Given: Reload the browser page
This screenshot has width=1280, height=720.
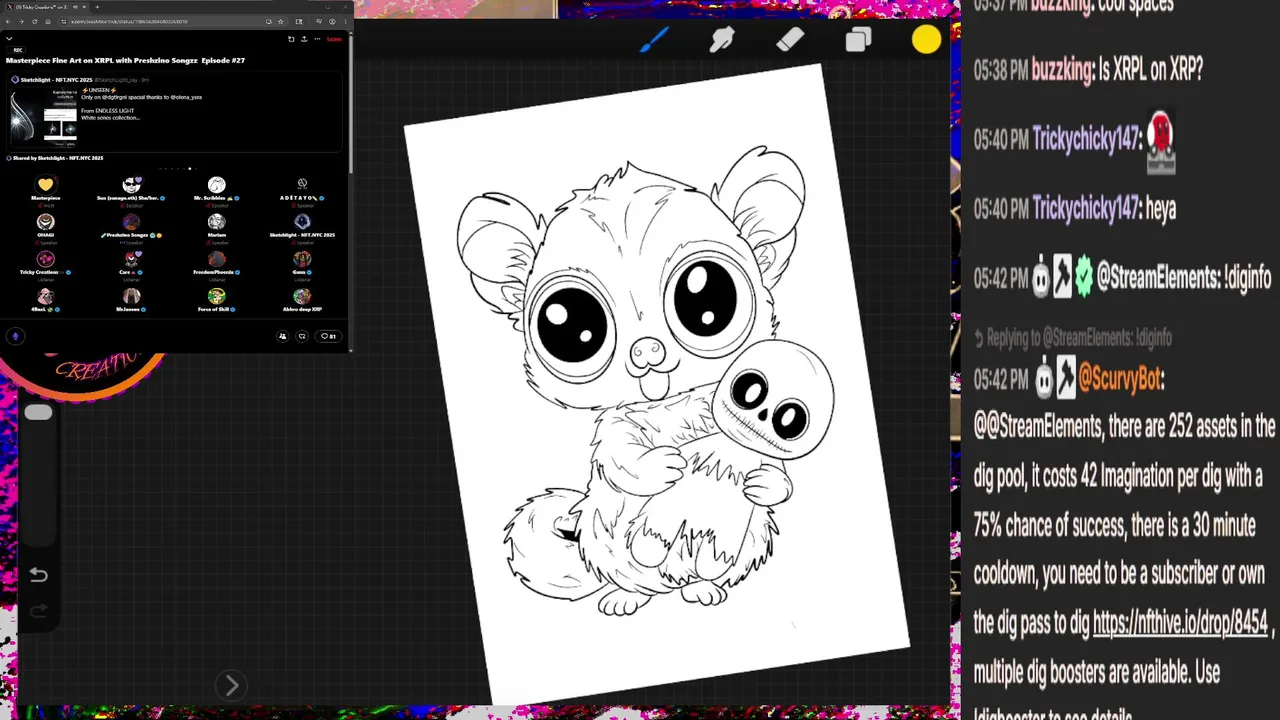Looking at the screenshot, I should click(x=35, y=21).
